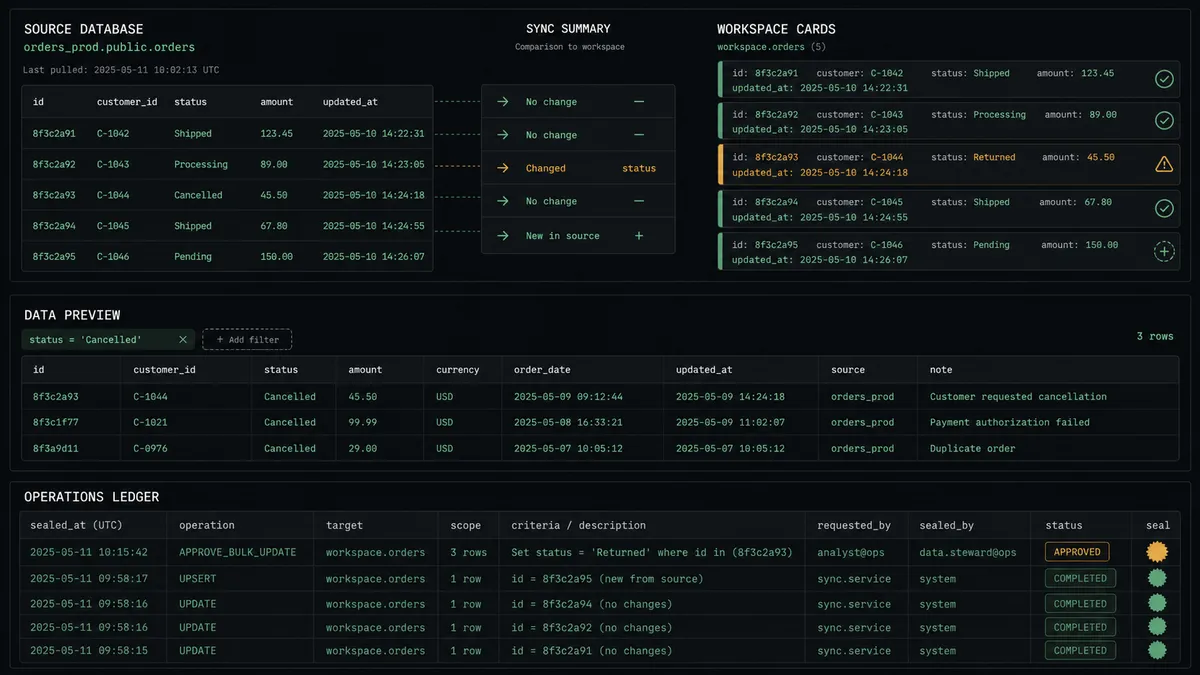Open the 8f3c2a95 Pending workspace card
This screenshot has width=1200, height=675.
[948, 252]
